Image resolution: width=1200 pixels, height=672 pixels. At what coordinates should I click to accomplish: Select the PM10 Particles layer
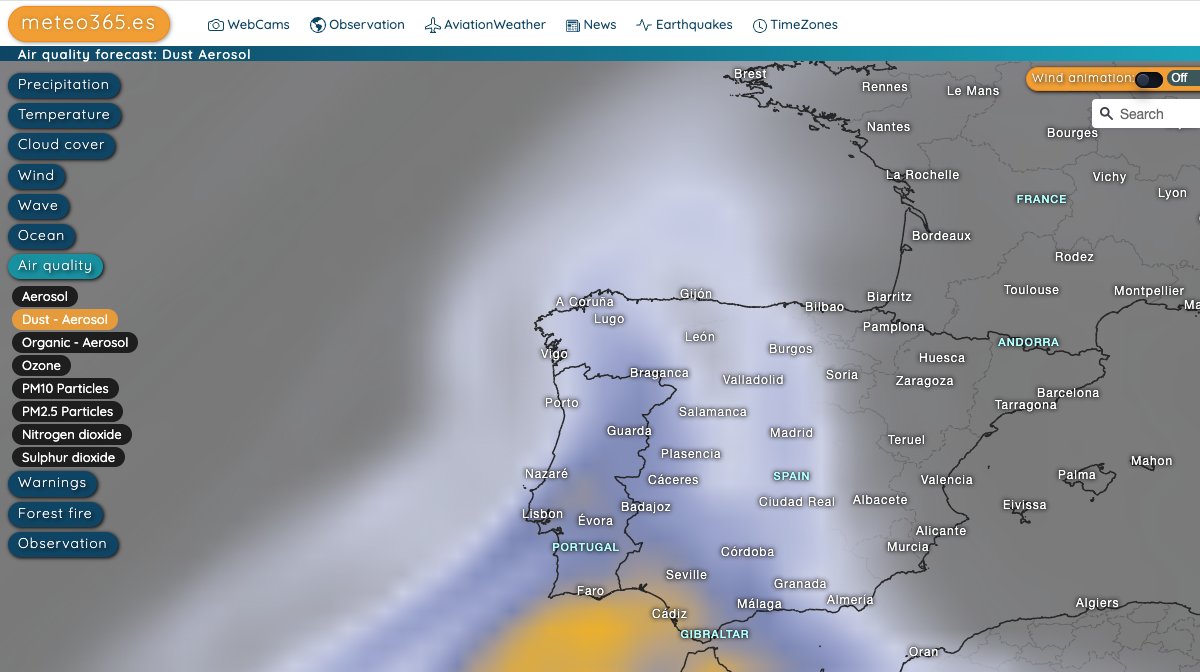pos(66,389)
